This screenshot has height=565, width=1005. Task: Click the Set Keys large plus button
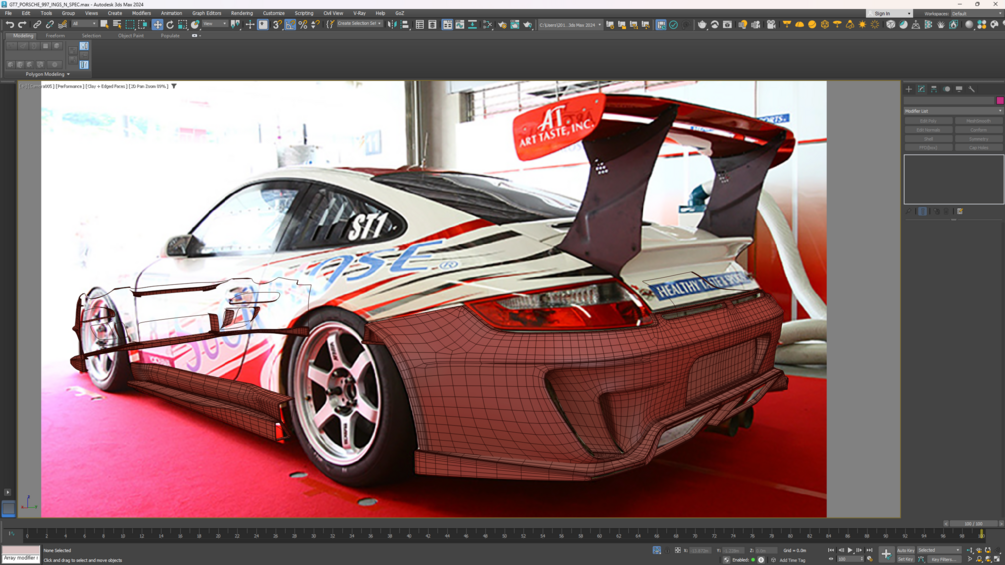pyautogui.click(x=886, y=554)
